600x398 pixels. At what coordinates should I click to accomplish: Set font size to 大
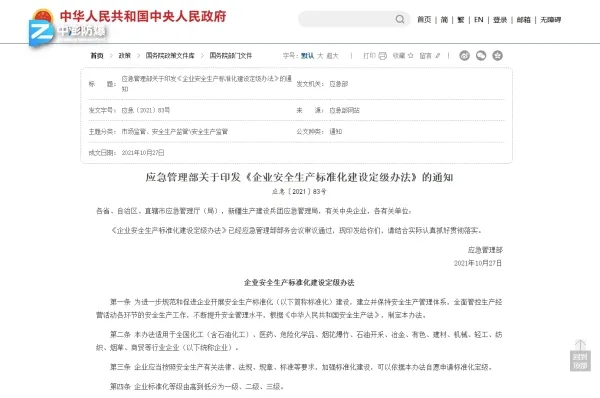point(320,55)
